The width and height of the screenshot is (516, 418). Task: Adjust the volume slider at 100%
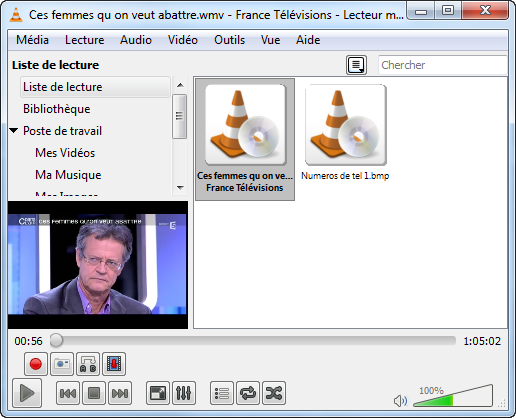(x=453, y=396)
